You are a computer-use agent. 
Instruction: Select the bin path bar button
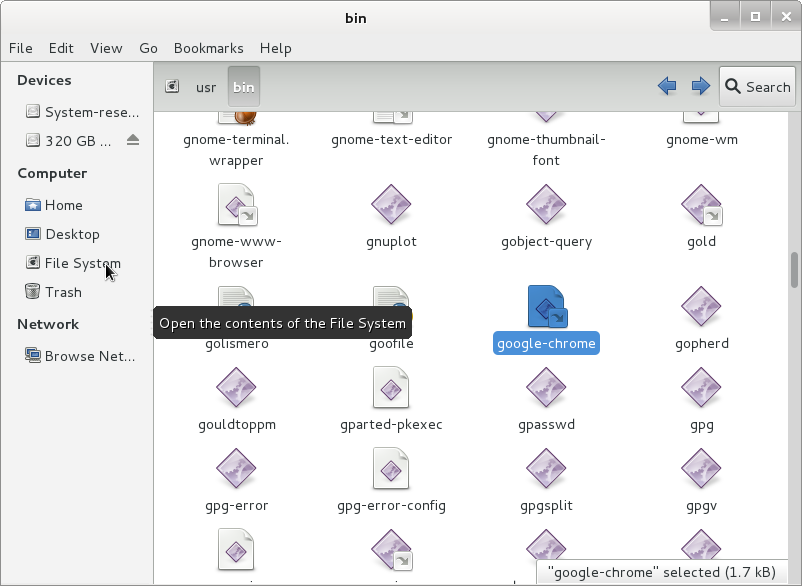coord(243,87)
